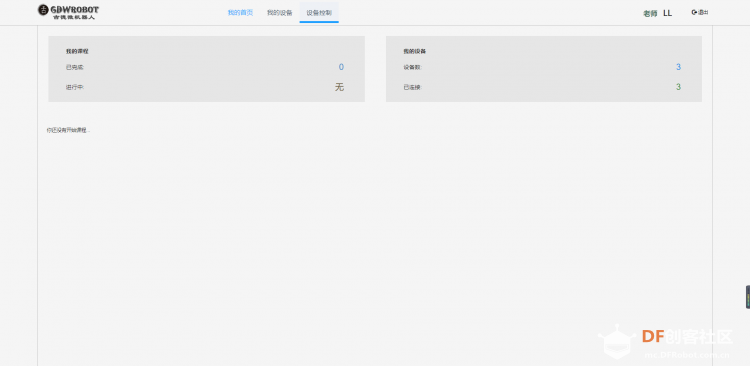Click the dark side widget at right edge
The image size is (750, 366).
[748, 297]
